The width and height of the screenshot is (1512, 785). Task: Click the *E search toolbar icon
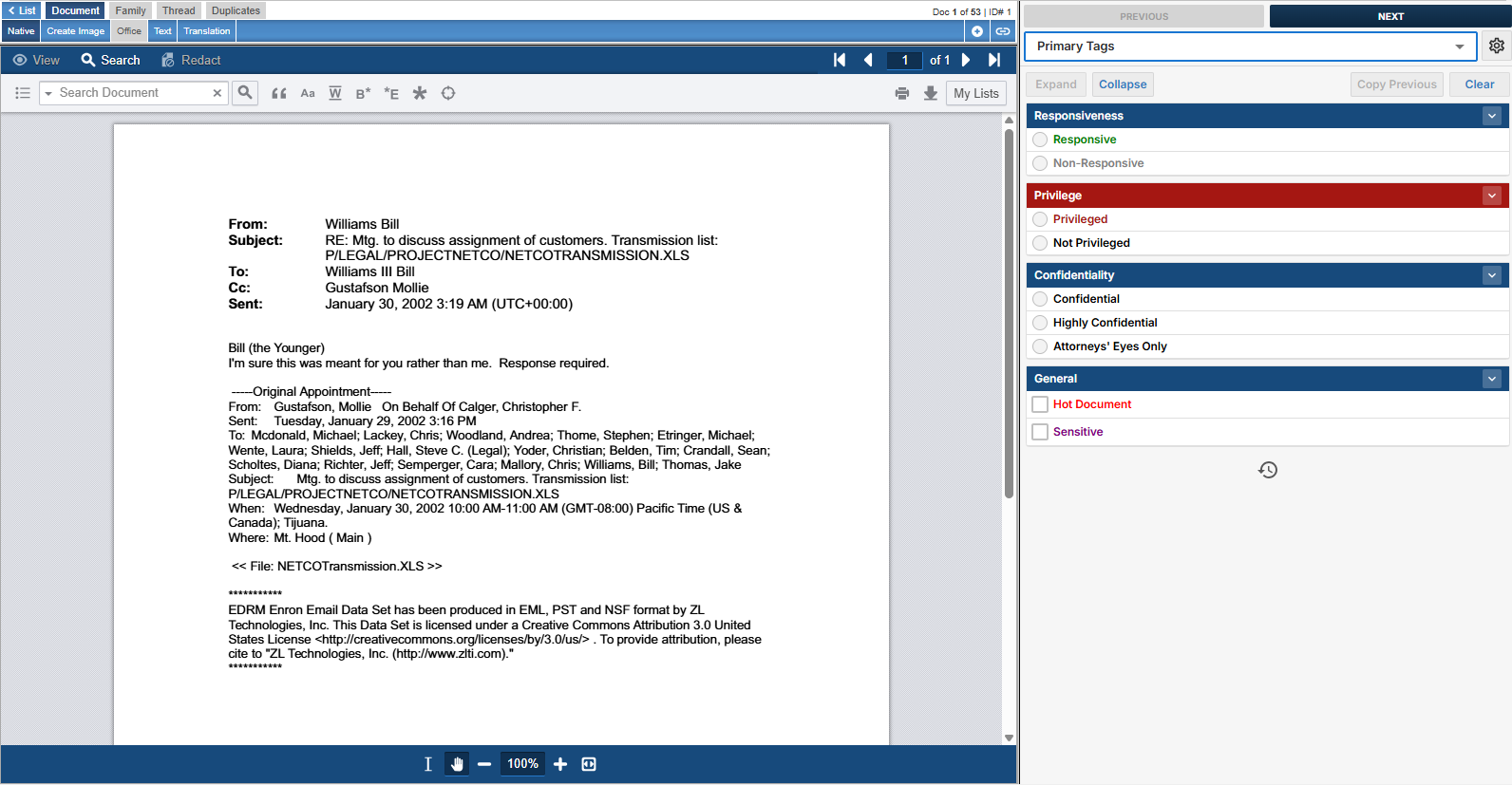pos(391,93)
